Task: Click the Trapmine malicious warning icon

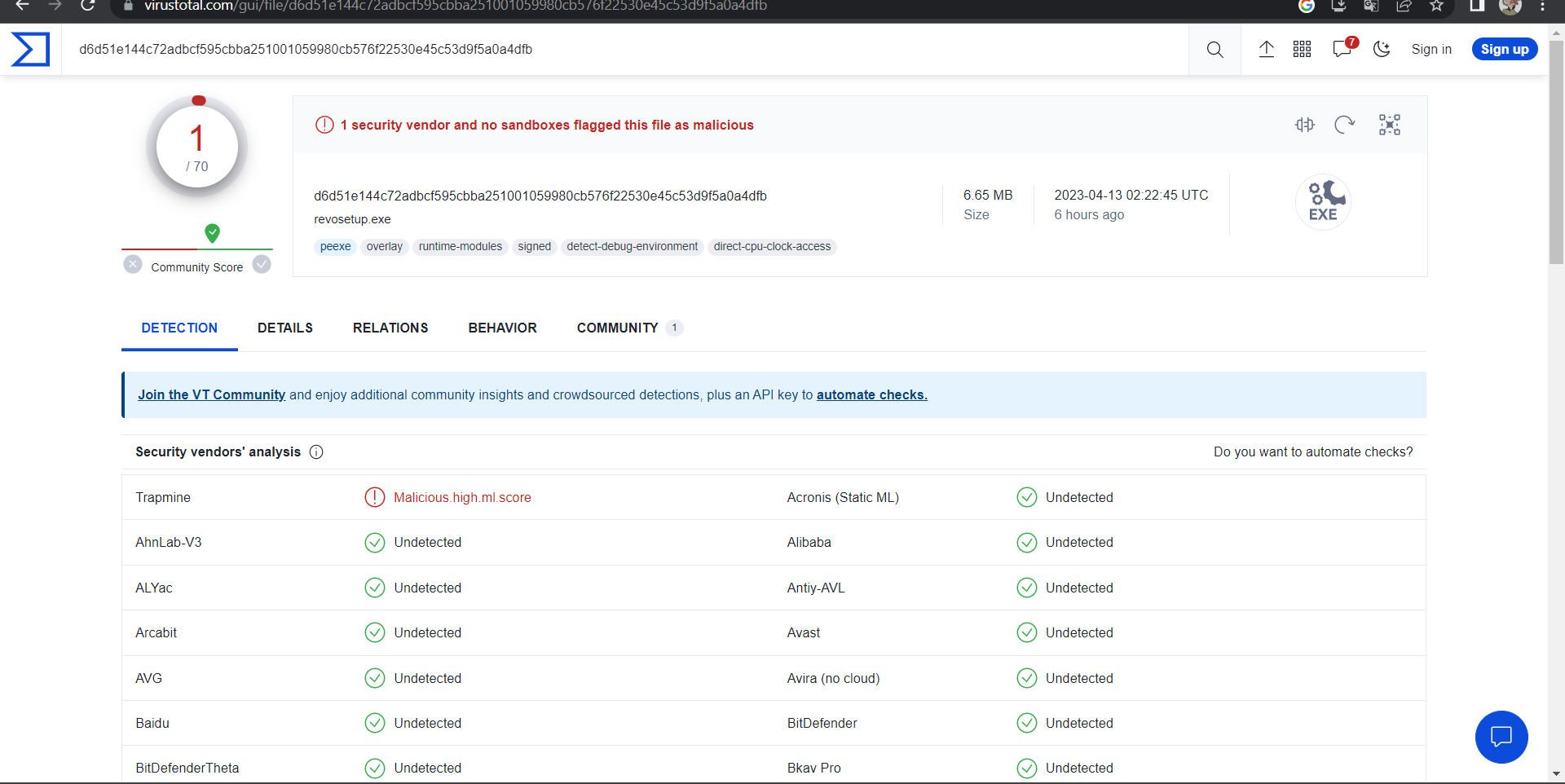Action: [x=375, y=497]
